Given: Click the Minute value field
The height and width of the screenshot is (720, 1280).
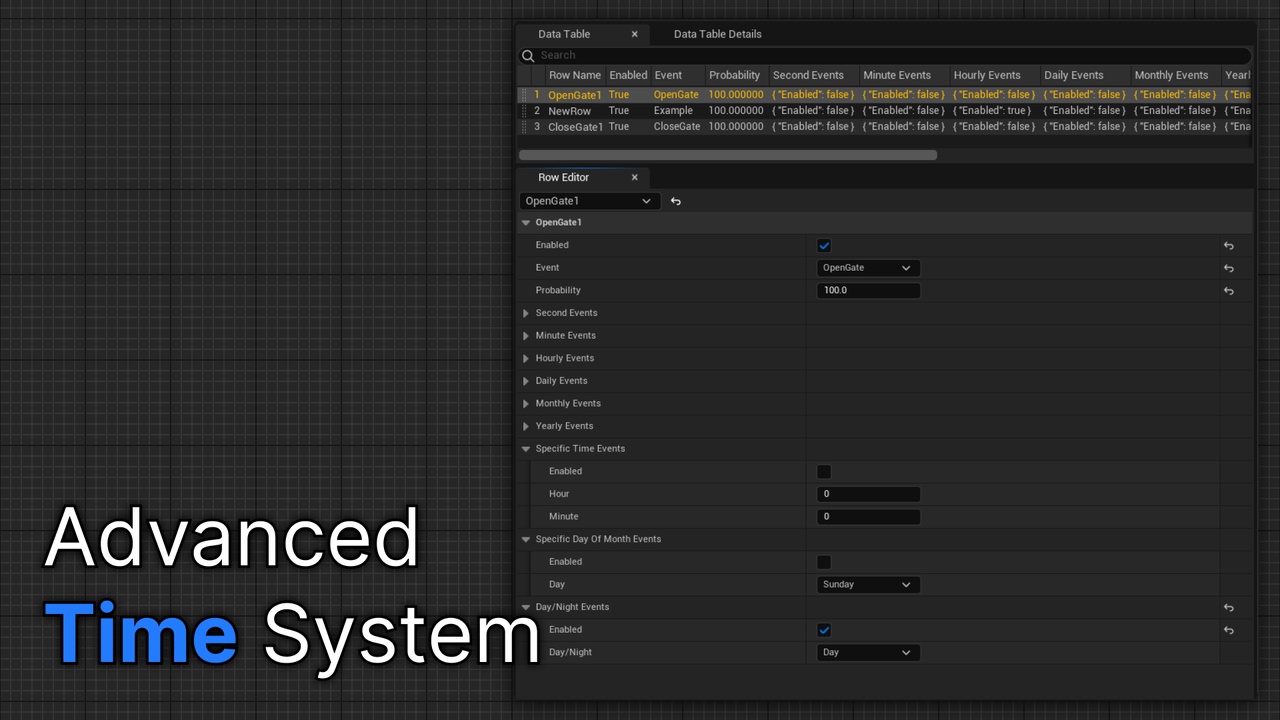Looking at the screenshot, I should pyautogui.click(x=868, y=517).
